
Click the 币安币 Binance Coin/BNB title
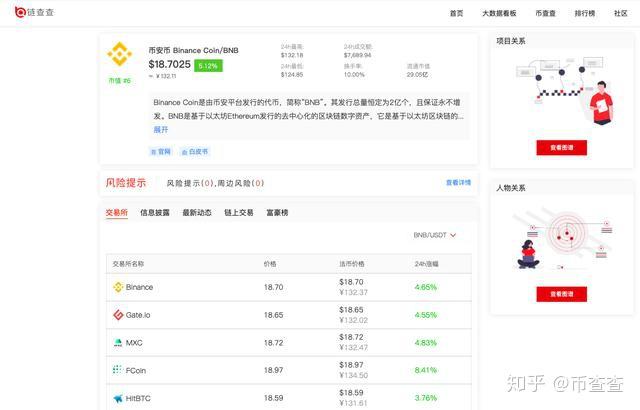193,50
